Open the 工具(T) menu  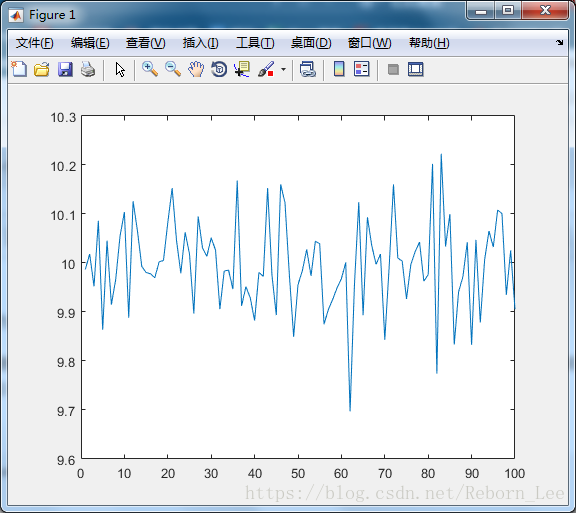click(255, 43)
